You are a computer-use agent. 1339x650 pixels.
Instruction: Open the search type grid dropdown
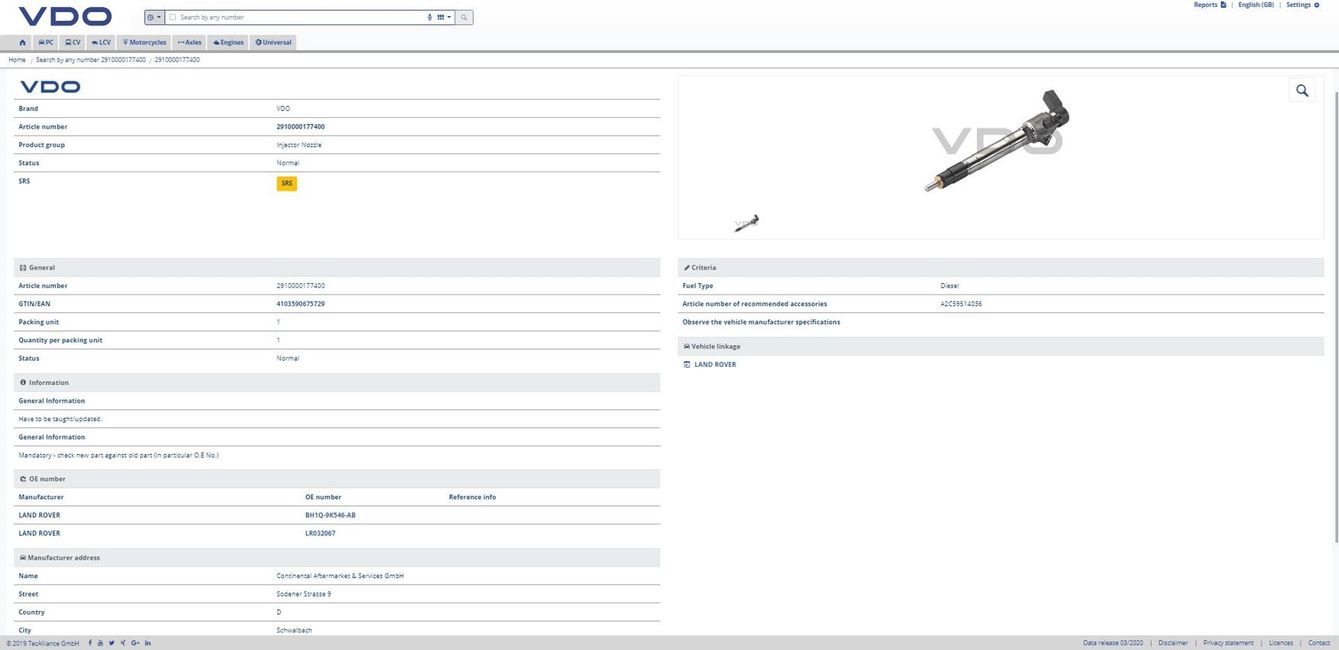coord(444,17)
